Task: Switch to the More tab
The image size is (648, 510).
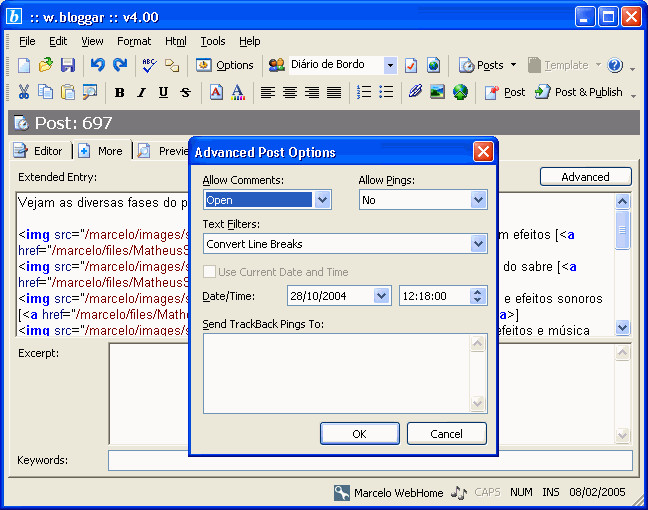Action: tap(101, 151)
